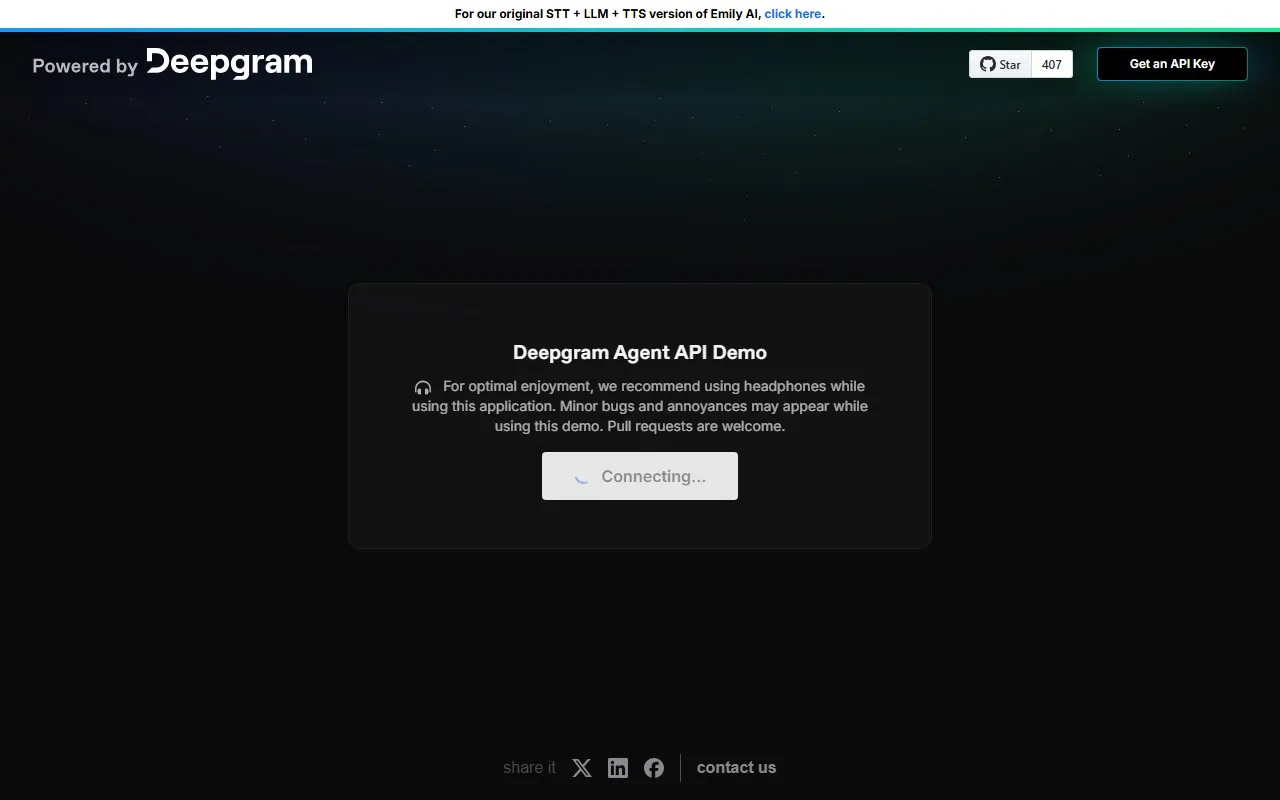Click the original STT + LLM + TTS banner
Image resolution: width=1280 pixels, height=800 pixels.
(608, 13)
